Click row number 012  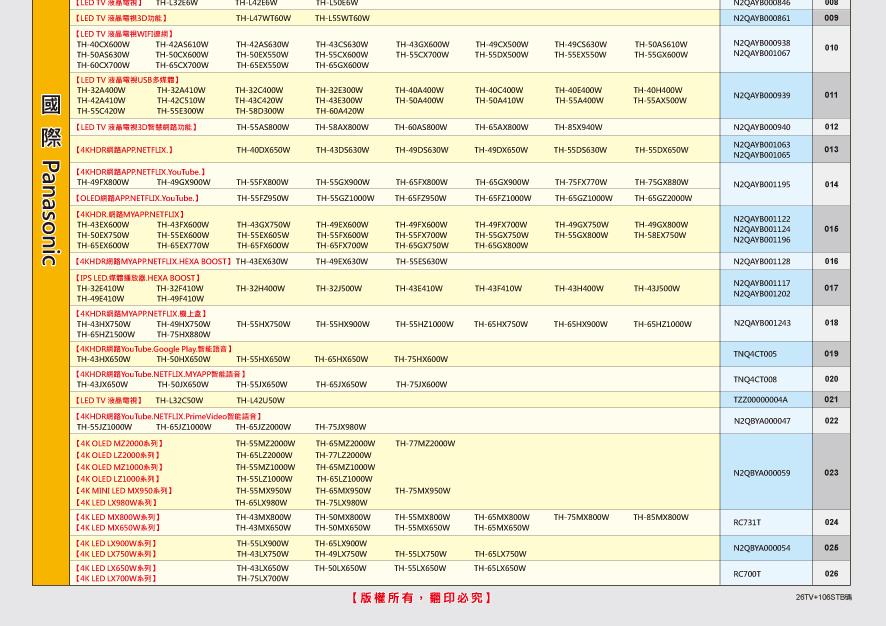[x=831, y=127]
